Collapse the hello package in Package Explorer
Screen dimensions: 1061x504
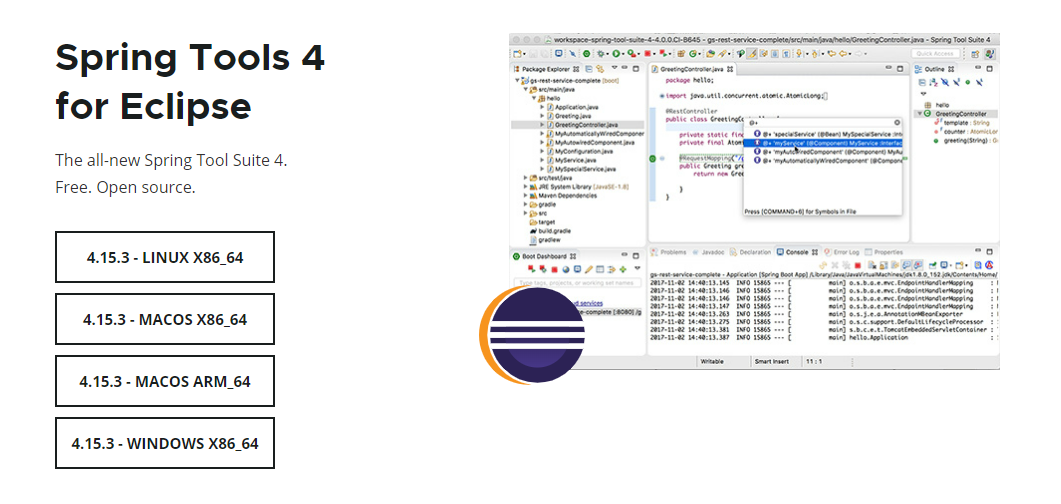point(534,97)
